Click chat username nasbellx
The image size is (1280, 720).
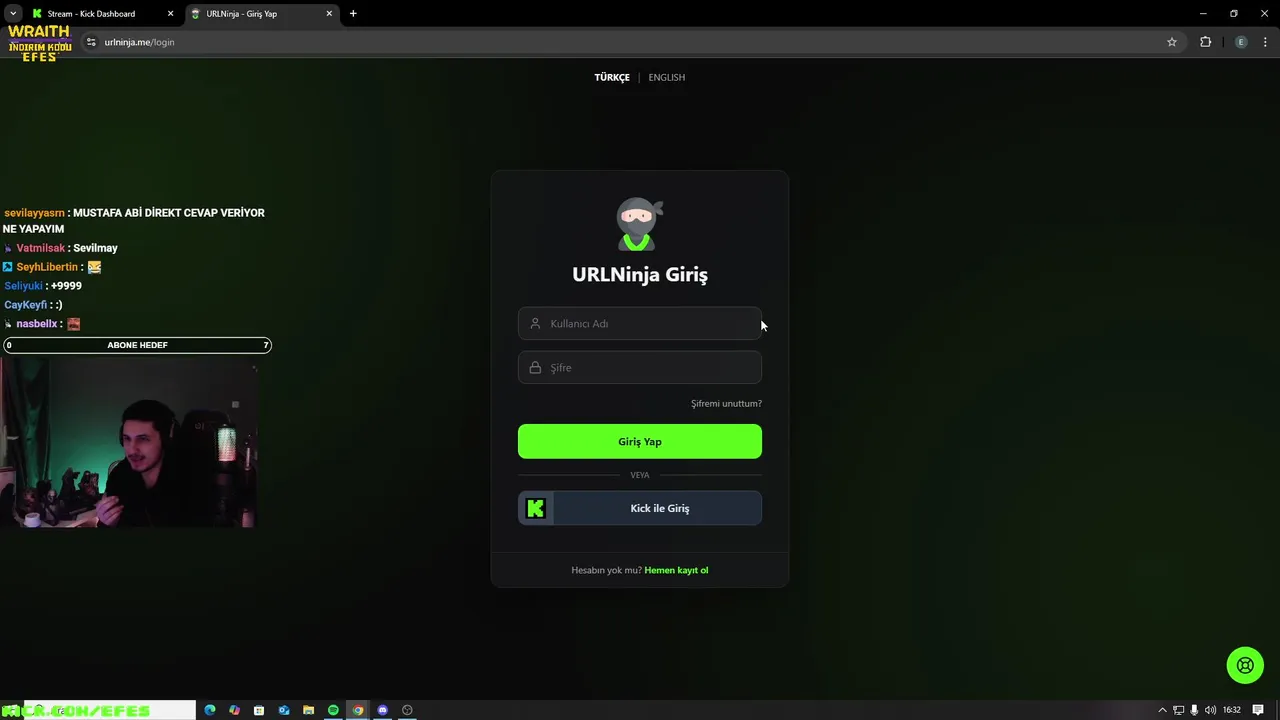coord(36,324)
